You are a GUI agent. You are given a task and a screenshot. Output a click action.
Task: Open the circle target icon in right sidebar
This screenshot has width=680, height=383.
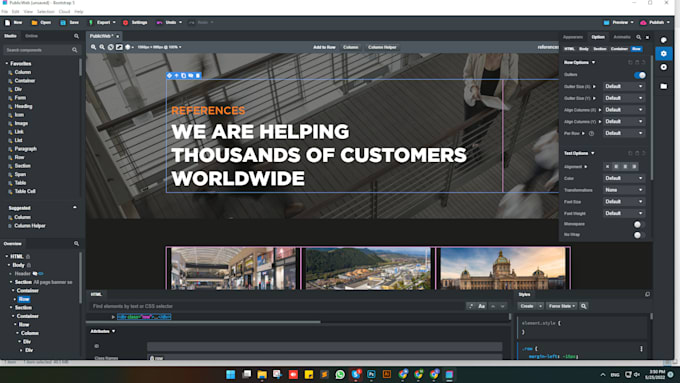(664, 67)
